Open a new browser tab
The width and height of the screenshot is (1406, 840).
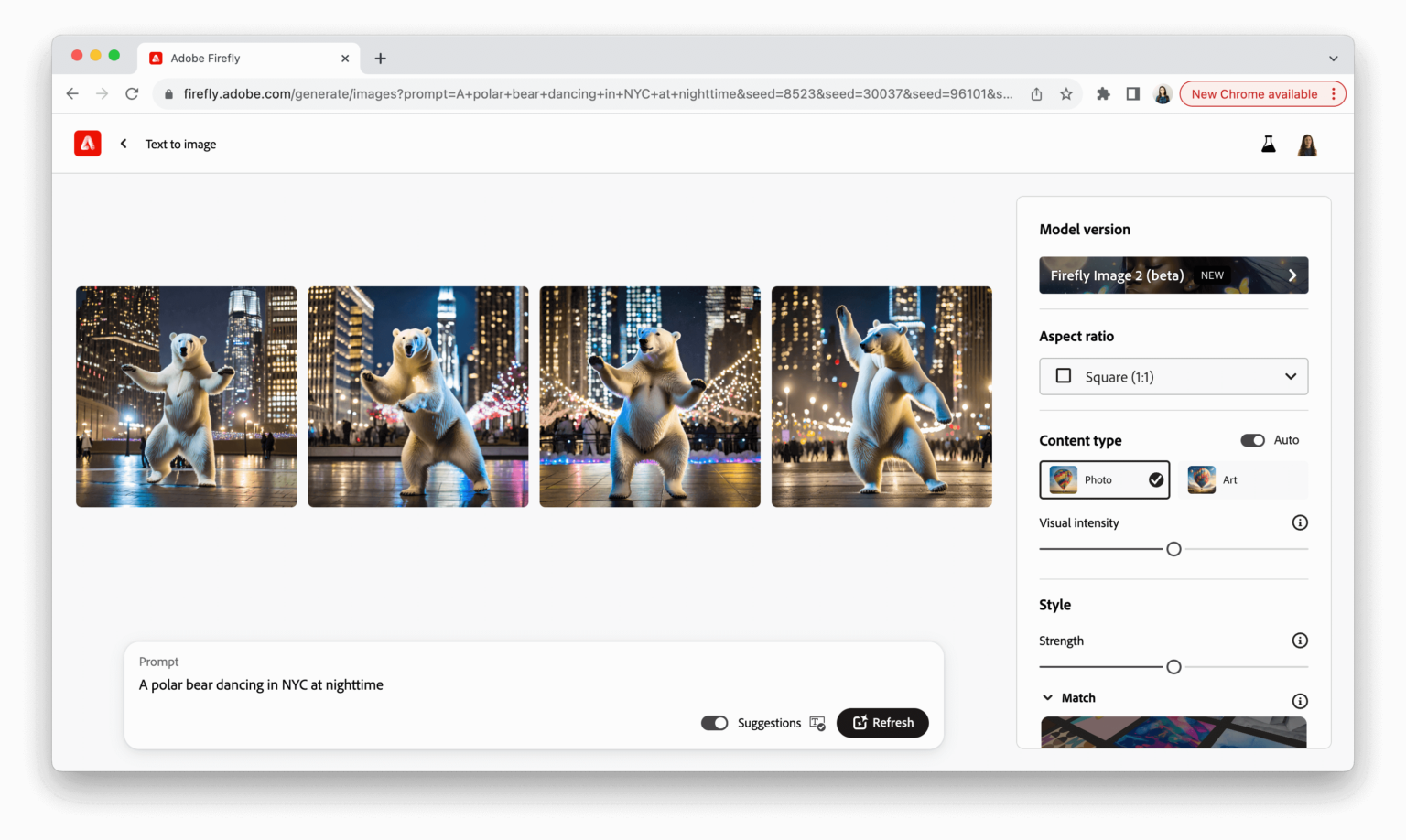point(380,58)
